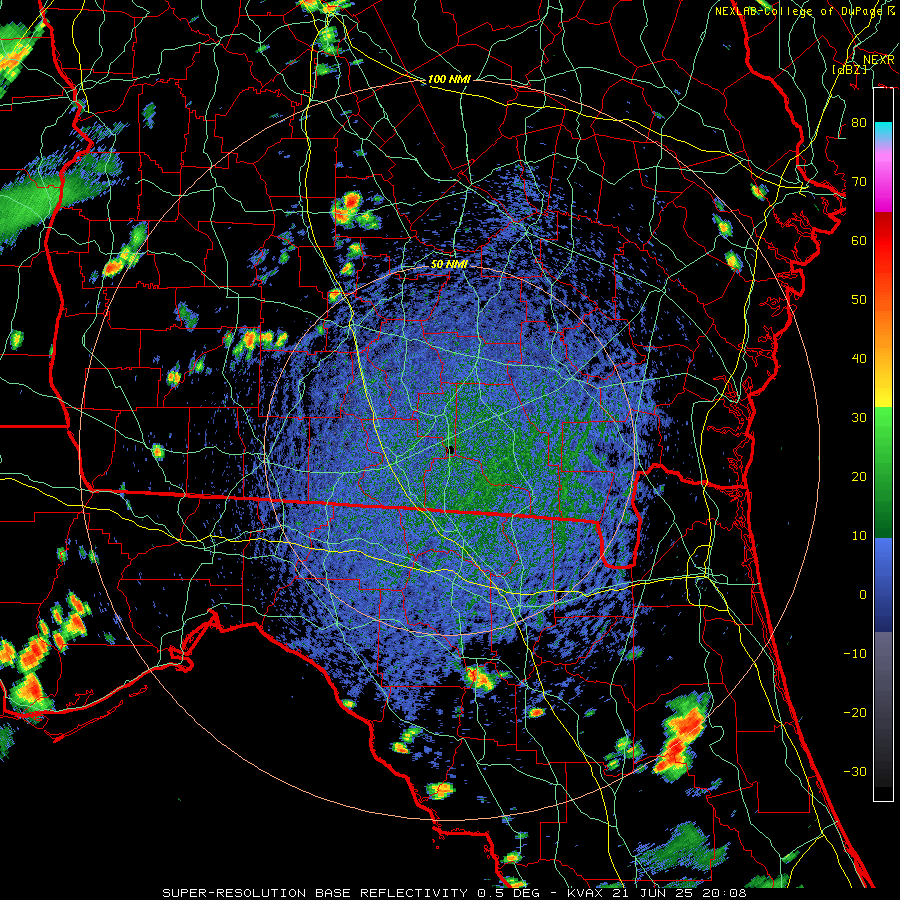Click the 10 value on color scale

[859, 536]
